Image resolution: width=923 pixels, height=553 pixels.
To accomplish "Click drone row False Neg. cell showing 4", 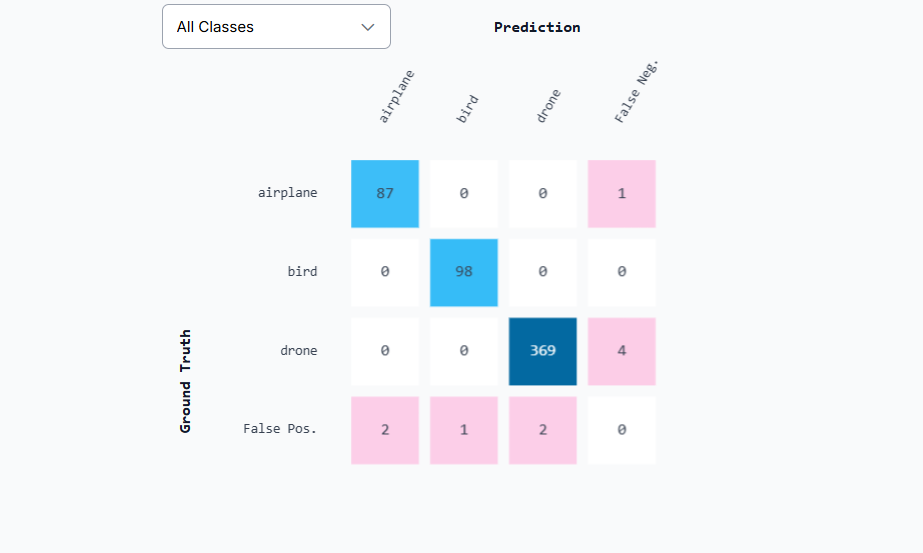I will click(622, 351).
